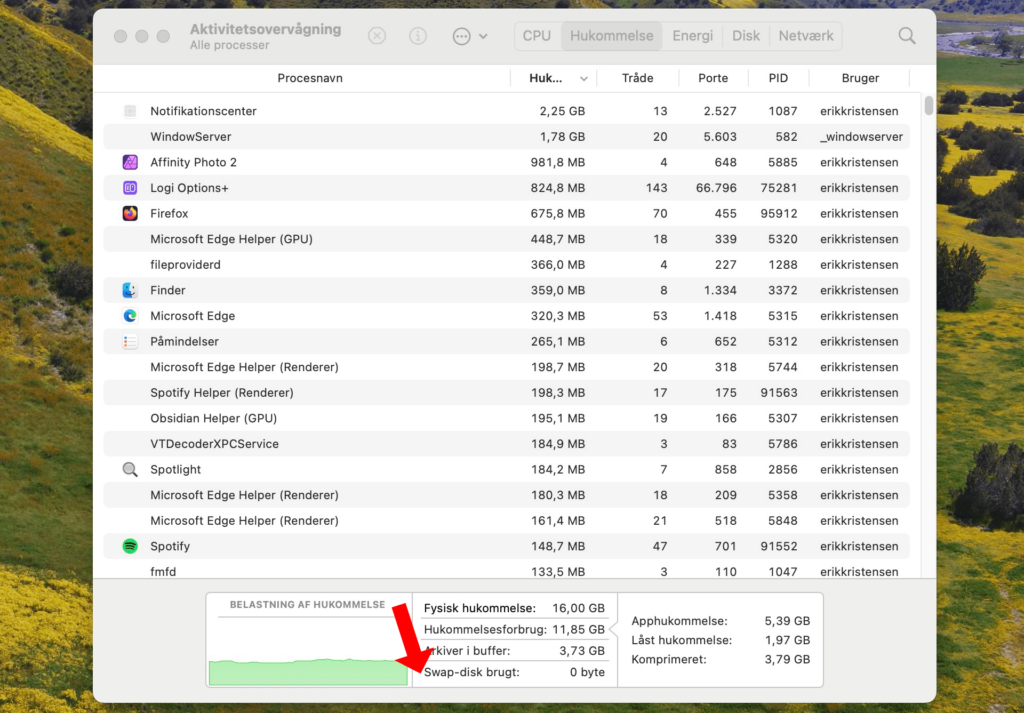Click the Swap-disk brugt 0 byte entry
Screen dimensions: 1024x713
pos(514,672)
